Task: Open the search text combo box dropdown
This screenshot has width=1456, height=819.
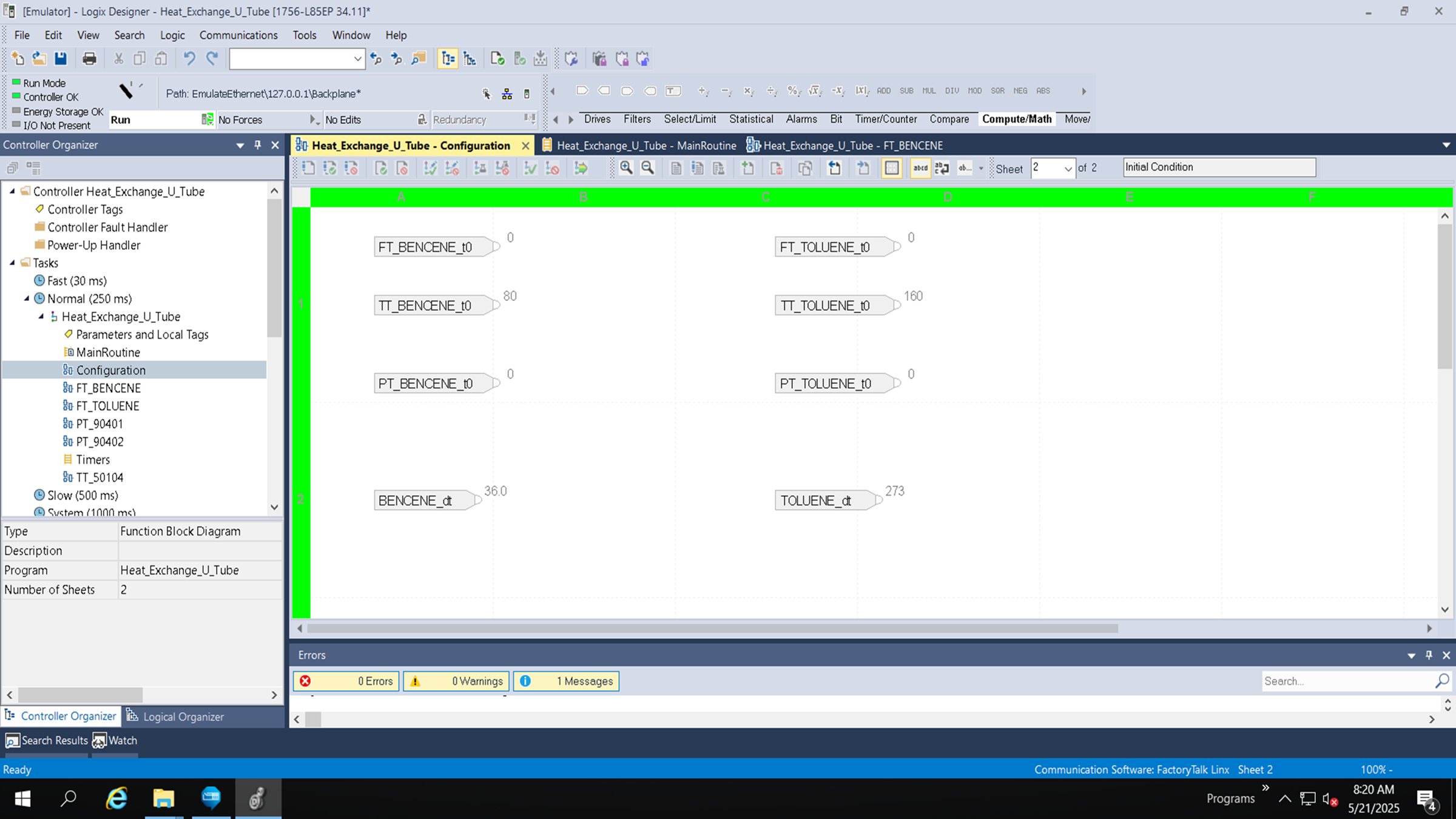Action: [x=357, y=59]
